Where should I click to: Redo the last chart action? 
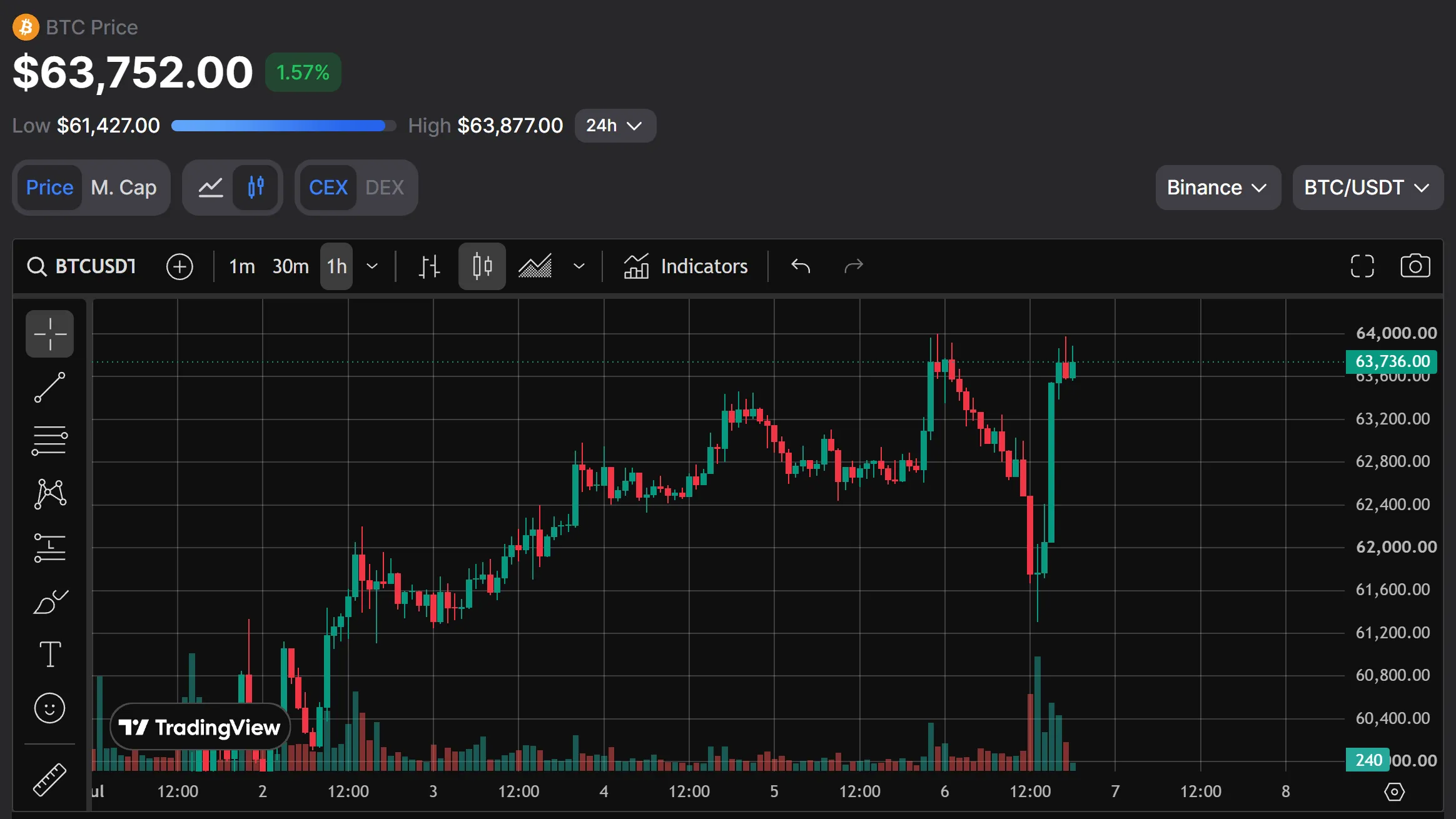pyautogui.click(x=853, y=266)
